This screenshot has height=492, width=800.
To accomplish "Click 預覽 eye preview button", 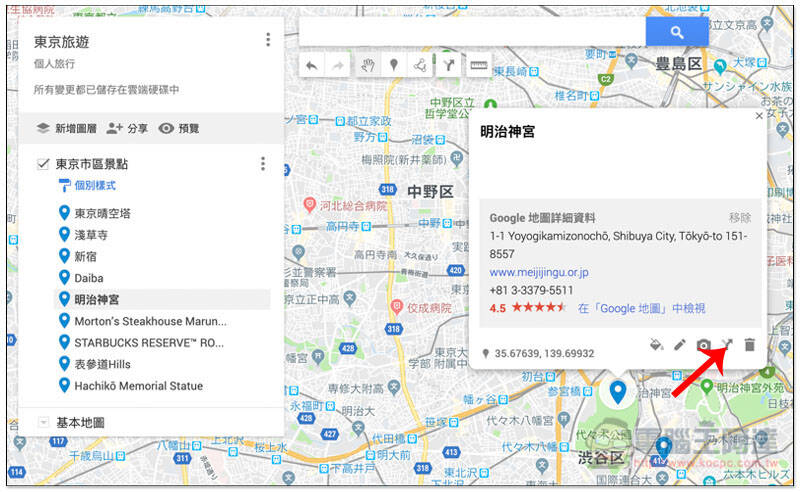I will (x=179, y=129).
